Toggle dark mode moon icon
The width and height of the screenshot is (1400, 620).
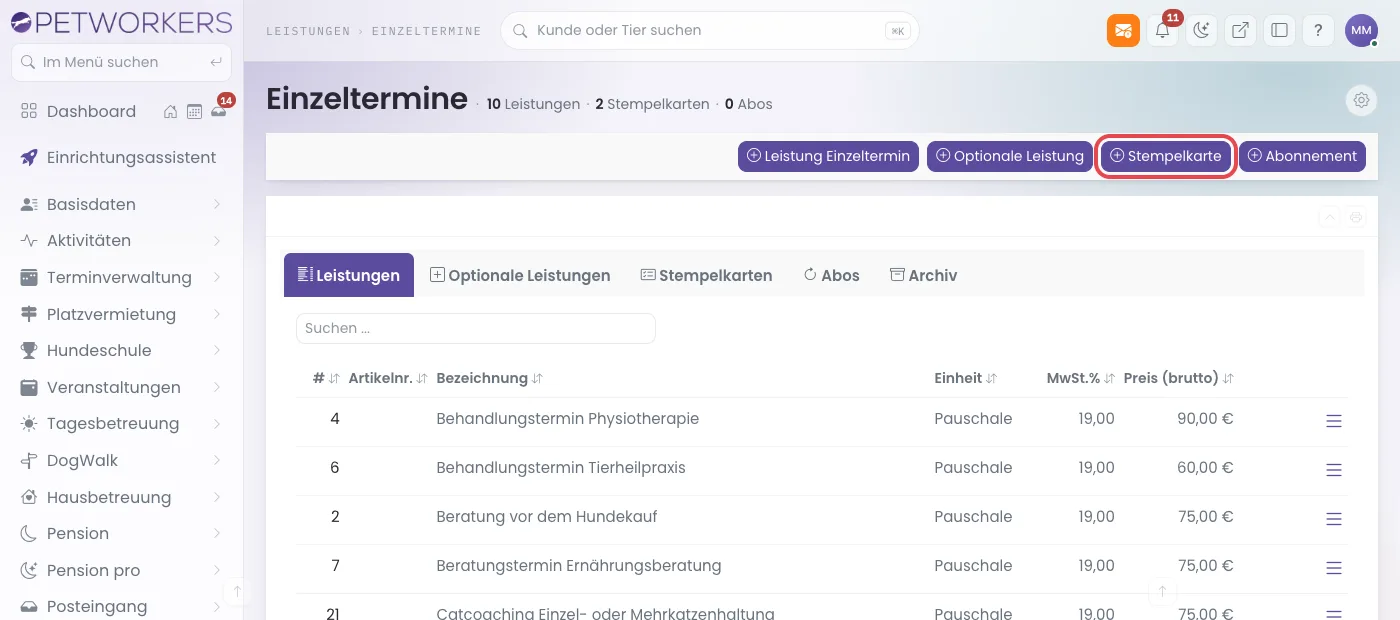click(1201, 30)
